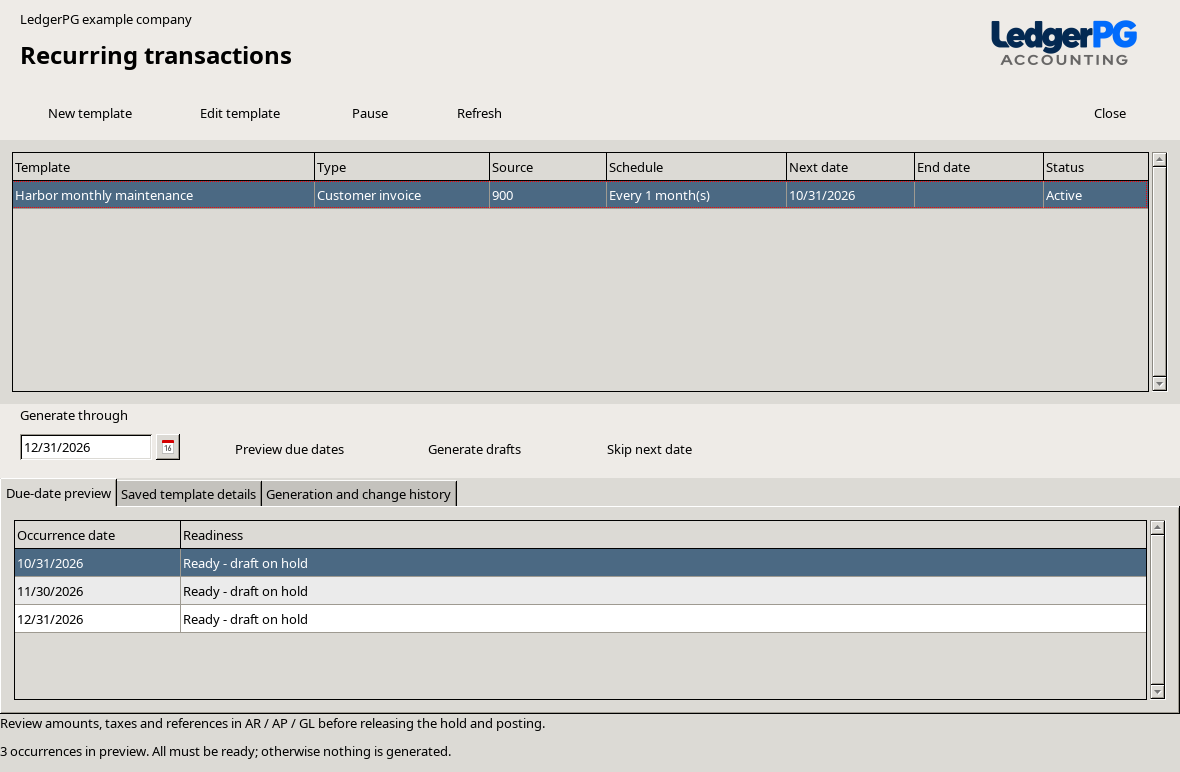Click the New template button

90,114
